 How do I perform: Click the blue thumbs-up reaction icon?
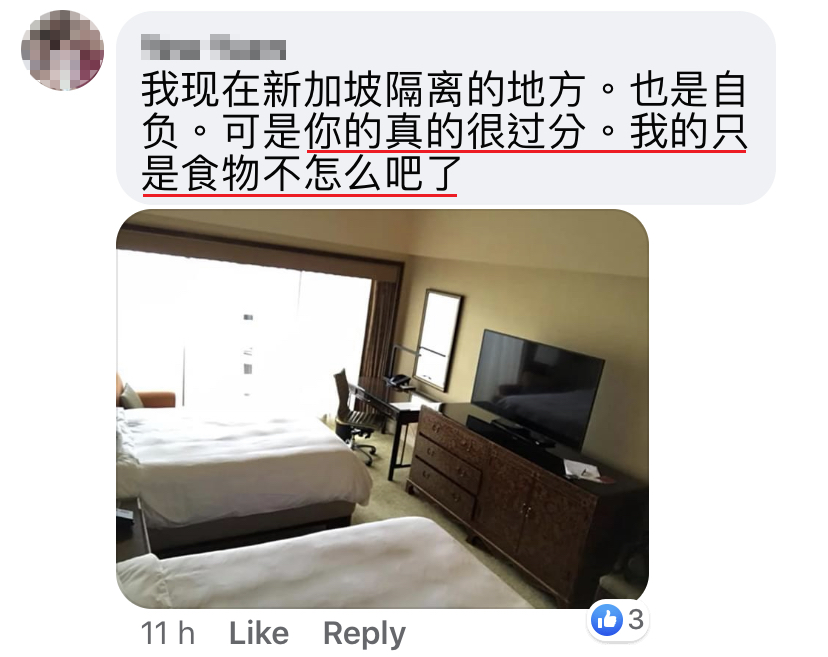point(607,620)
